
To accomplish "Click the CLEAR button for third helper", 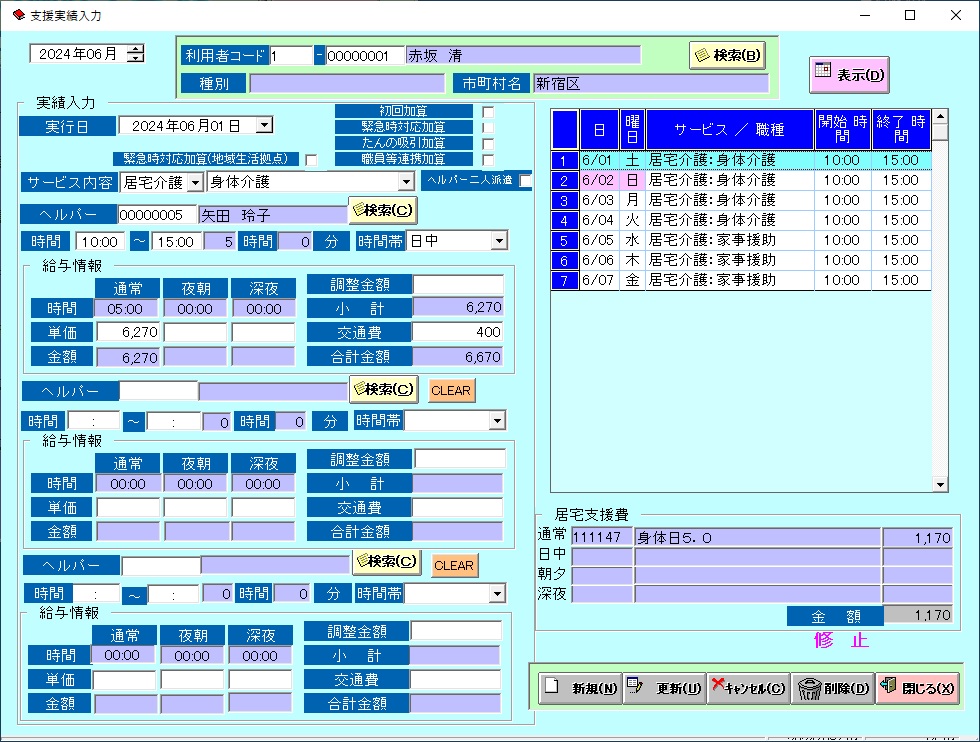I will point(454,566).
